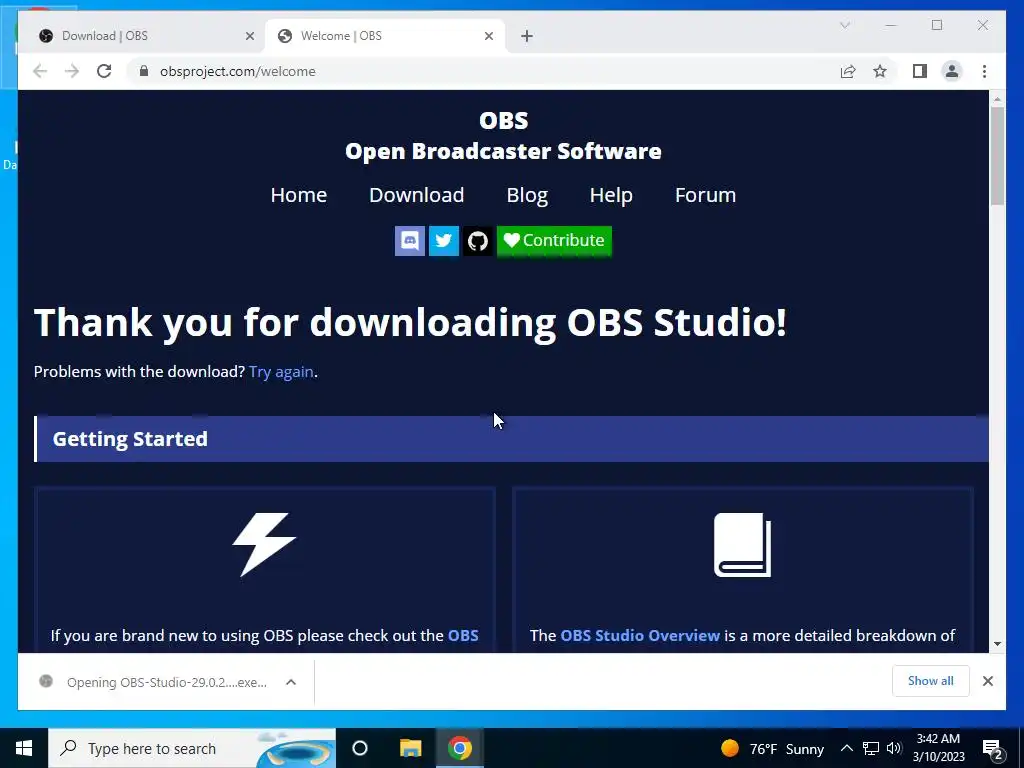Open the tab search dropdown chevron

[844, 25]
